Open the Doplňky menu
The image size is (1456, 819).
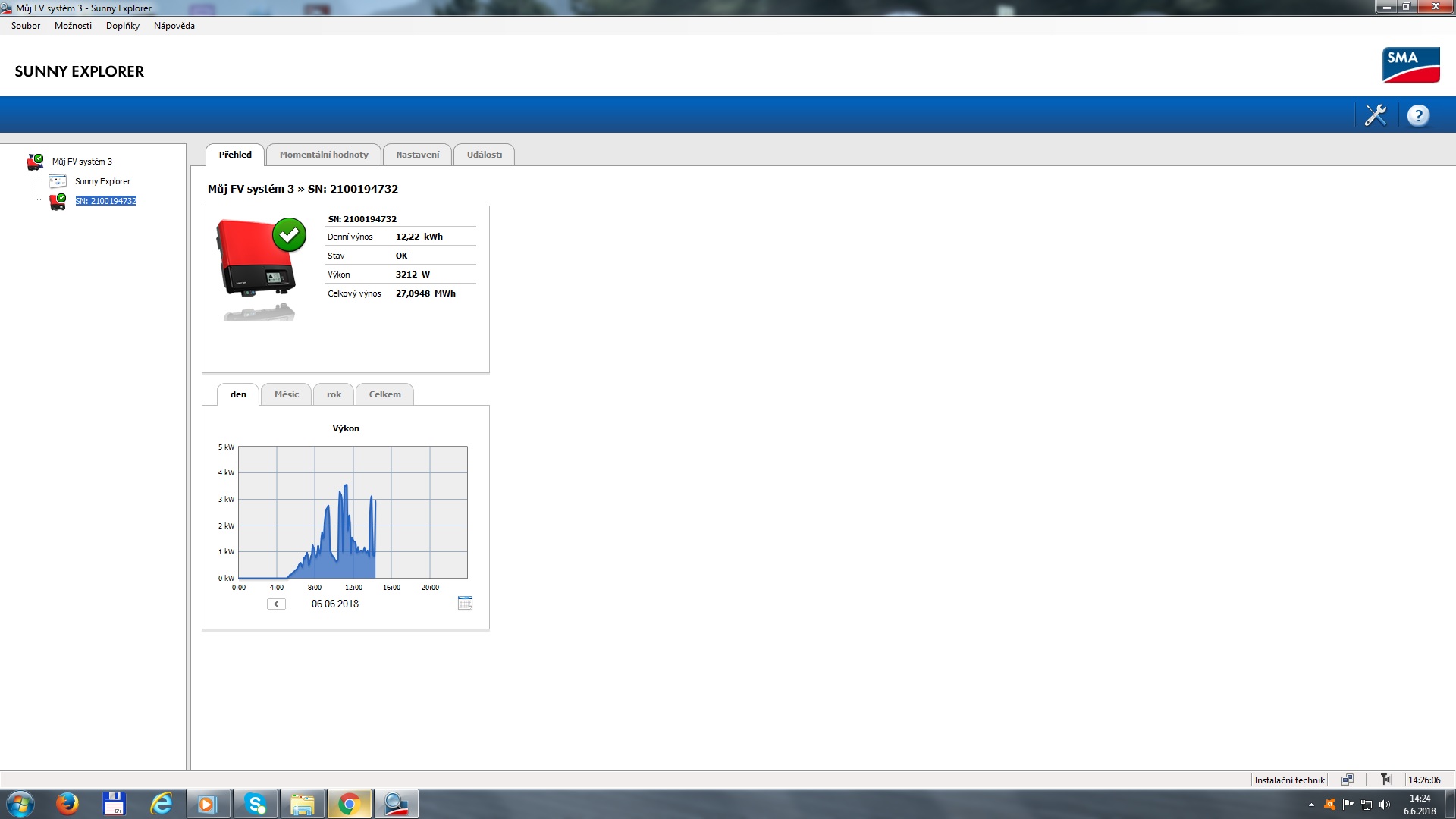click(x=122, y=26)
